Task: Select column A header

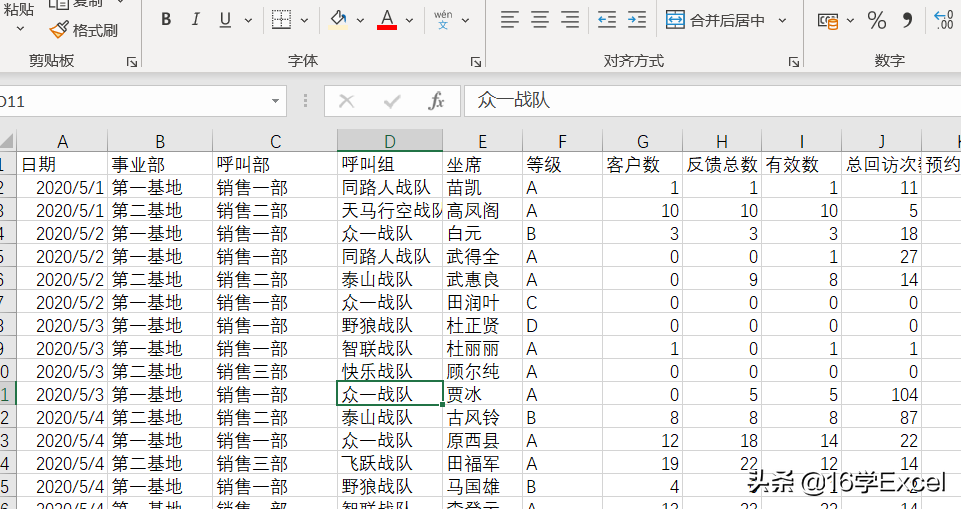Action: 62,141
